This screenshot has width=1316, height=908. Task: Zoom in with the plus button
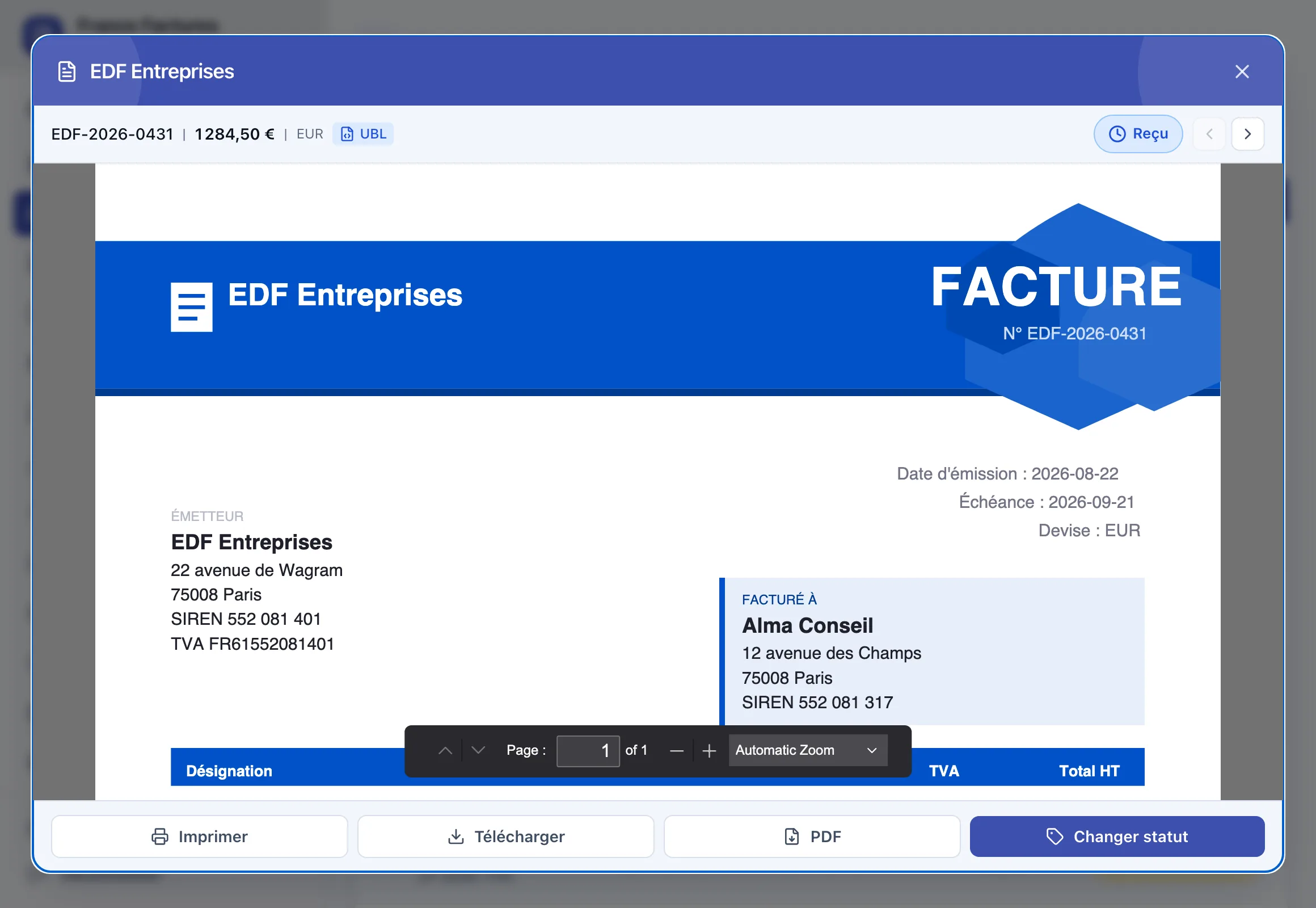tap(709, 751)
